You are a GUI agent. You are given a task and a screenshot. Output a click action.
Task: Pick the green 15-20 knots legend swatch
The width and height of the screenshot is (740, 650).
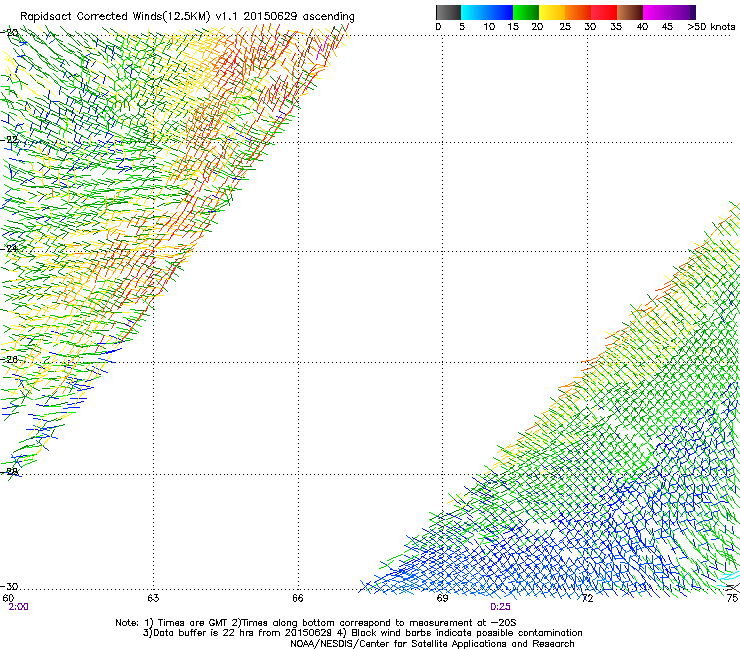[x=526, y=12]
